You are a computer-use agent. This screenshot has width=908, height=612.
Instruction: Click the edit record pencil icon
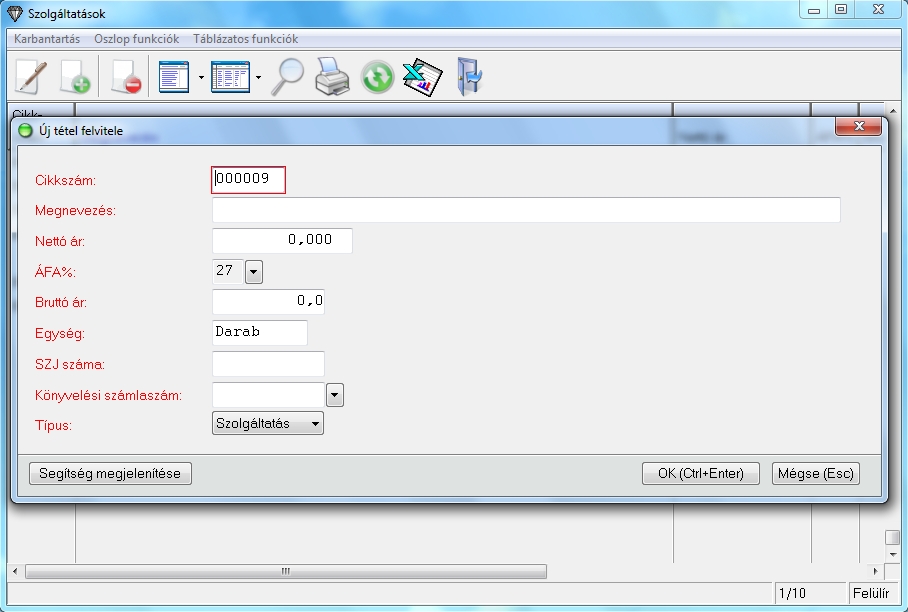coord(32,77)
